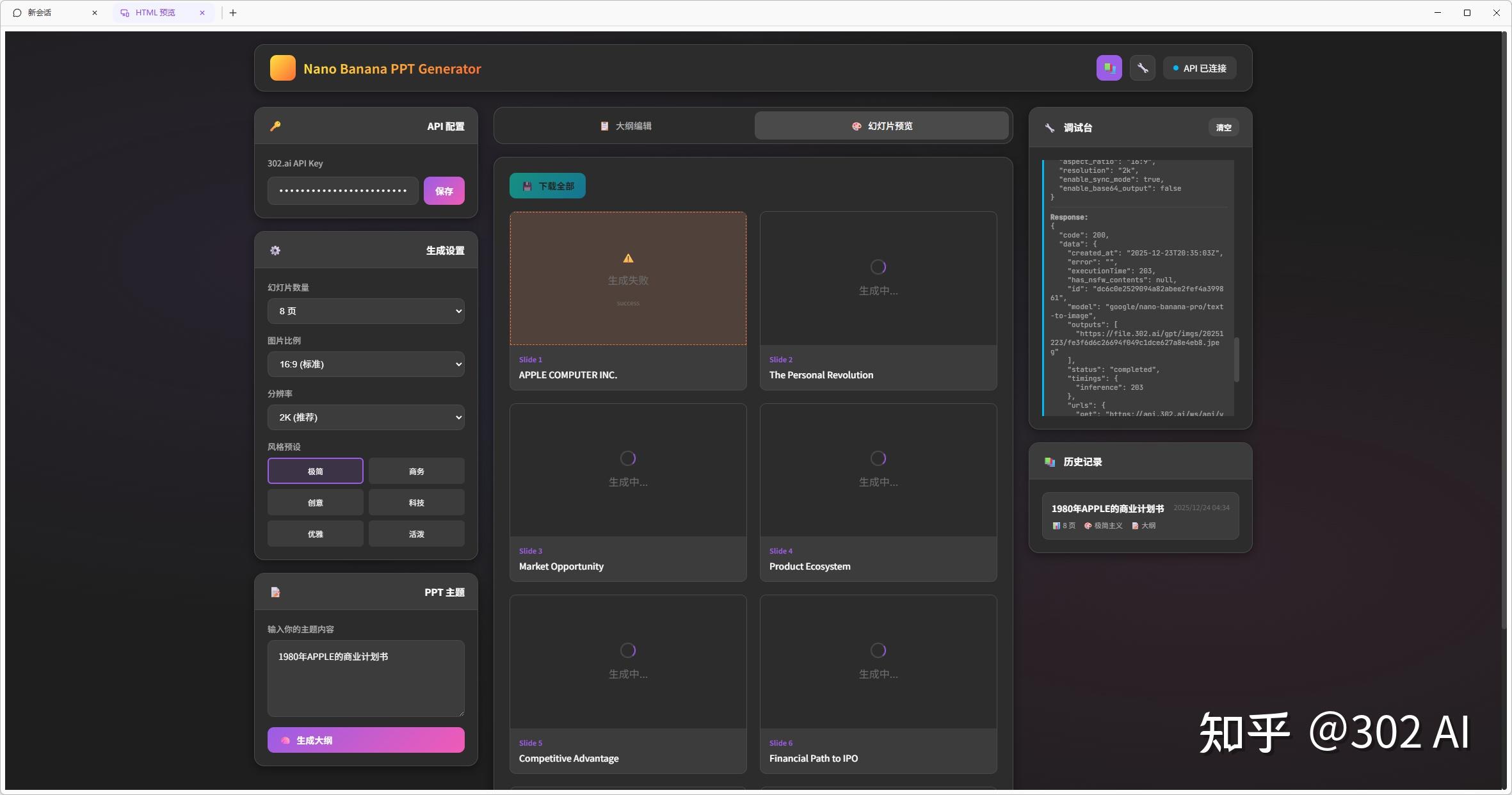1512x795 pixels.
Task: Select the 极简 style preset
Action: click(315, 471)
